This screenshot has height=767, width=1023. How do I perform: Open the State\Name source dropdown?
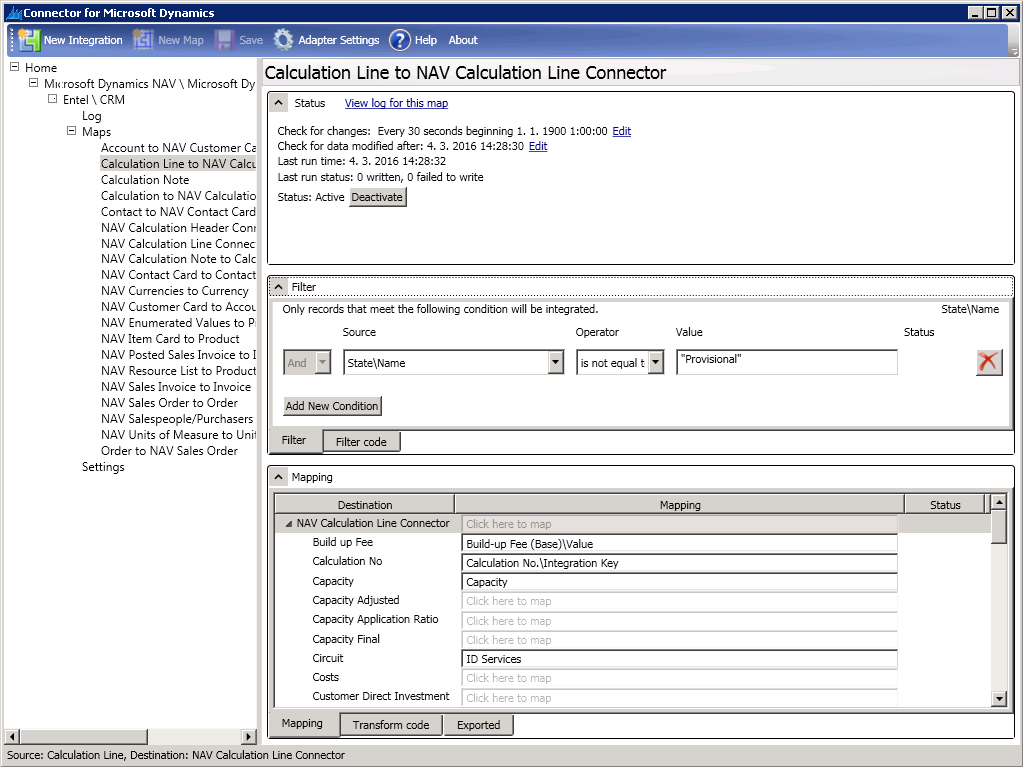pos(556,362)
